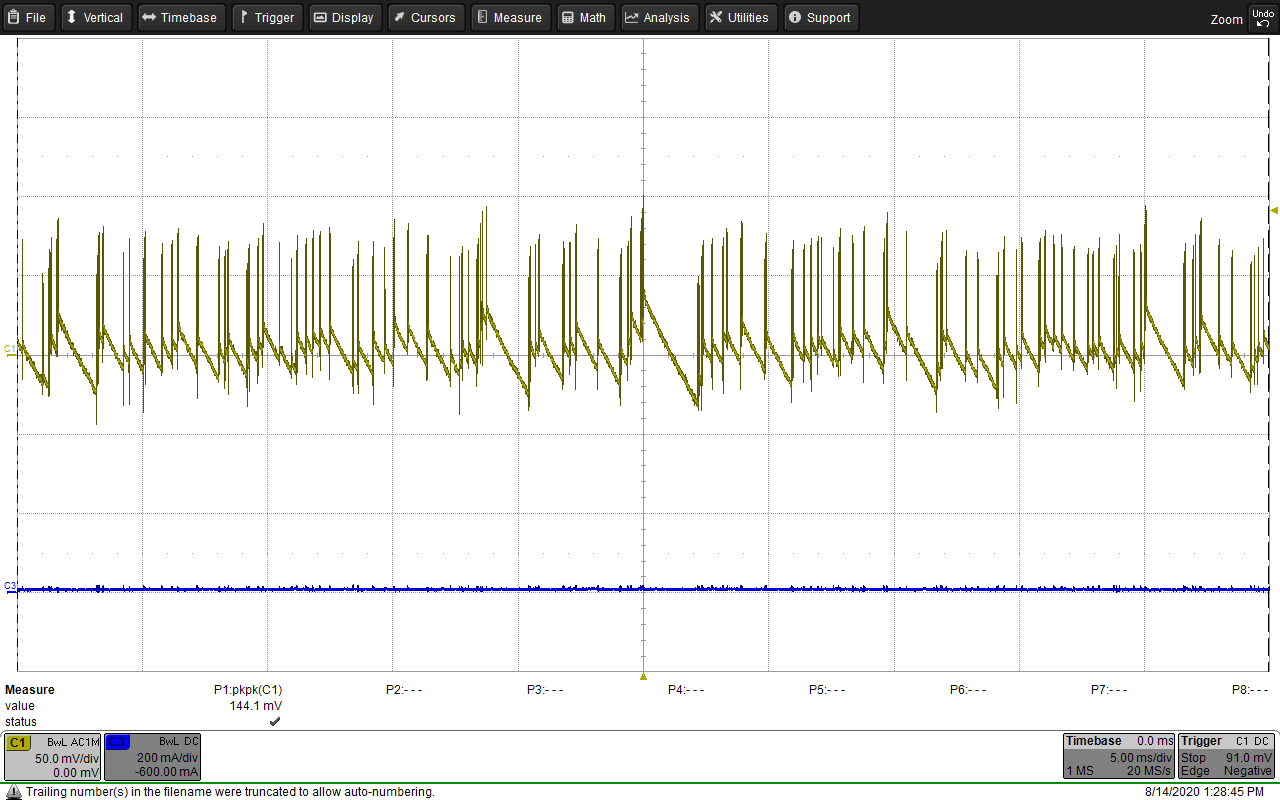Click the P1 status checkmark icon

[x=275, y=722]
